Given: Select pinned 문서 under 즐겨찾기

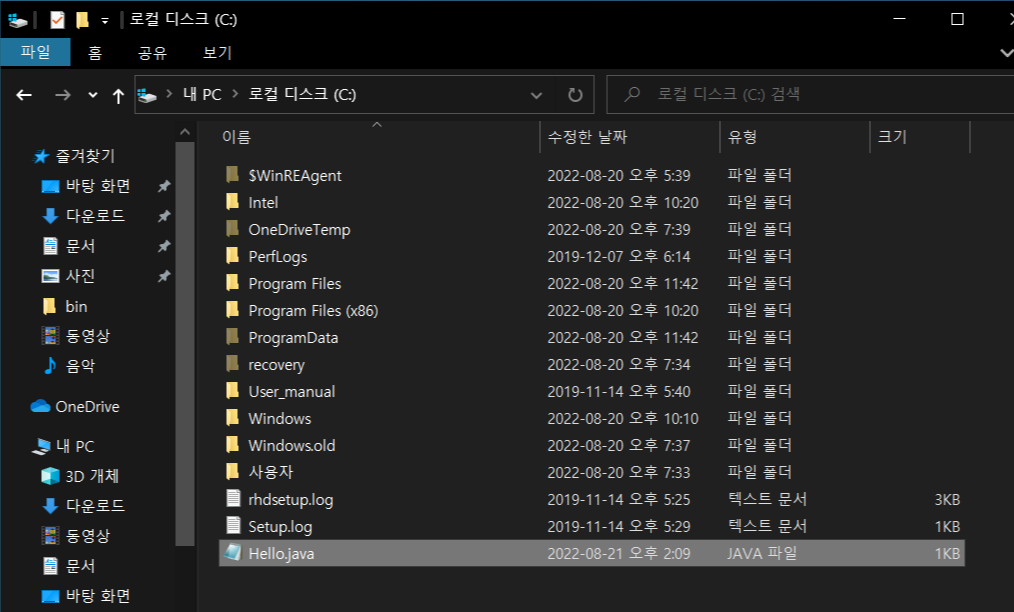Looking at the screenshot, I should tap(80, 246).
